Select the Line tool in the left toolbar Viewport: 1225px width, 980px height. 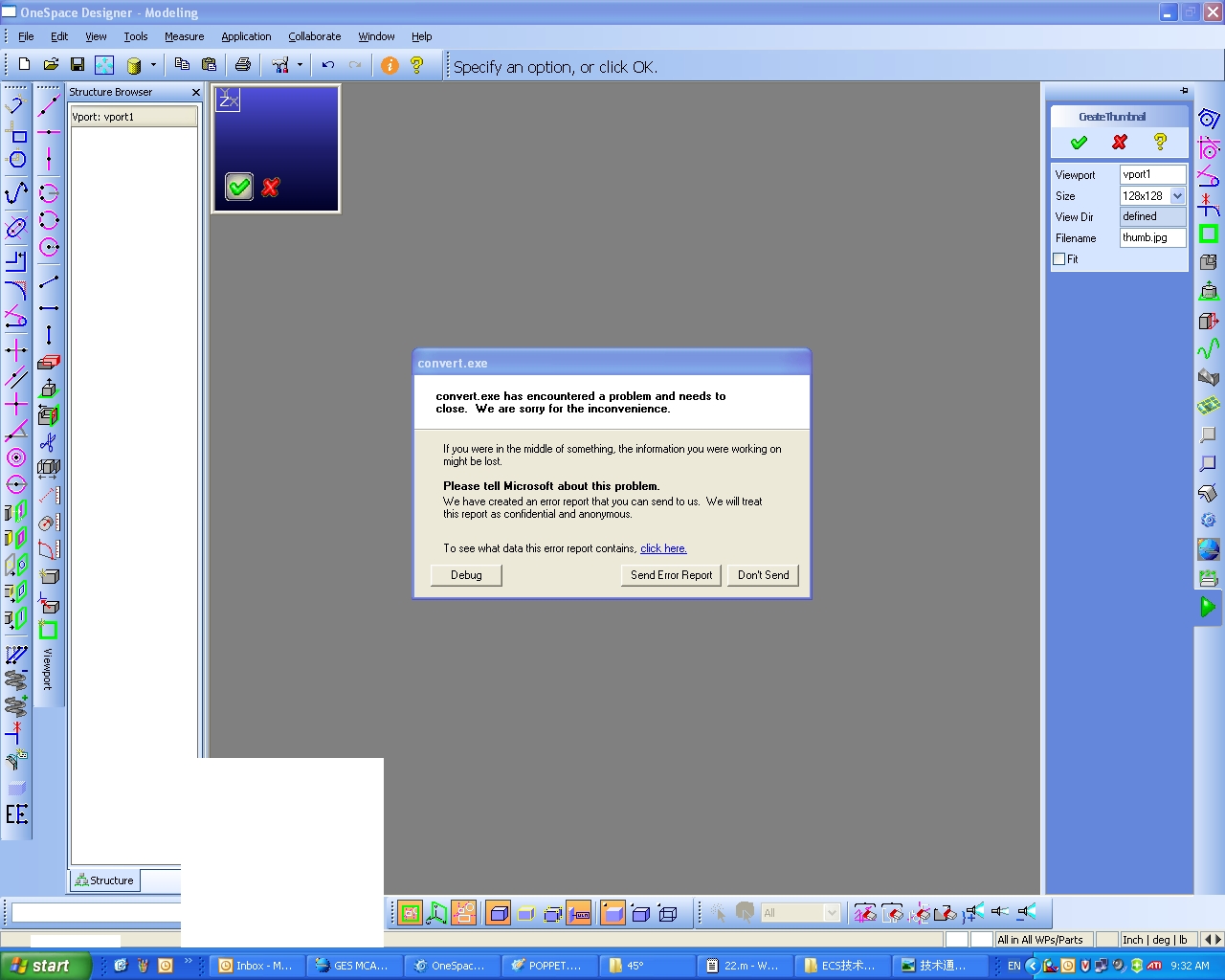49,105
